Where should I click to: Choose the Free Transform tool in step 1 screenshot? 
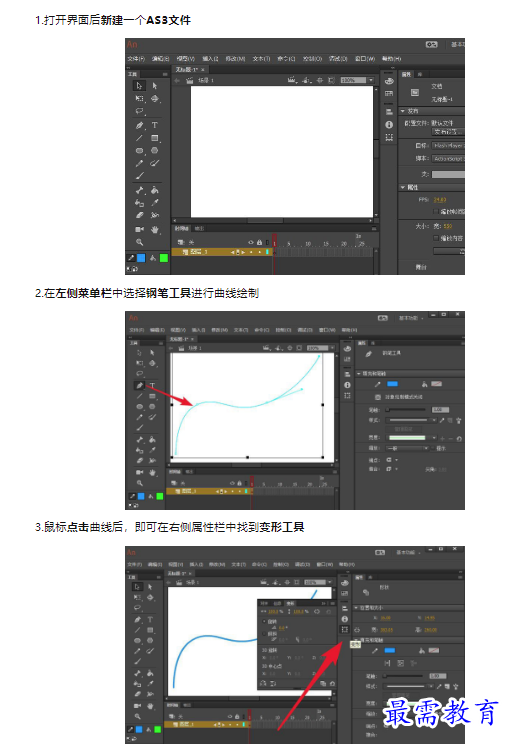pos(139,99)
